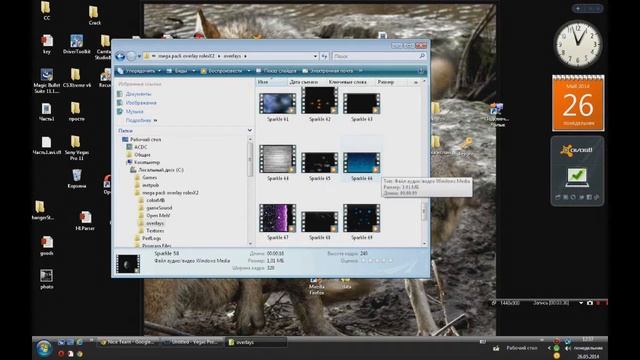Switch to the Vegas Pro taskbar button
This screenshot has width=640, height=360.
(193, 342)
